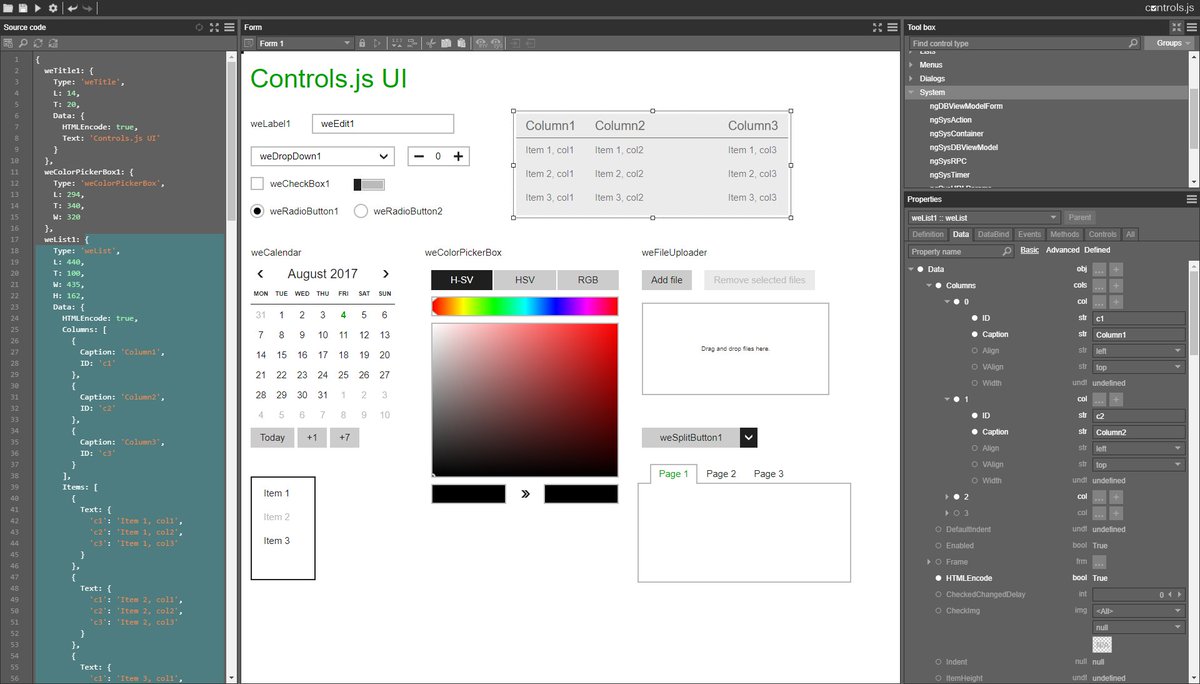
Task: Go to next month in weCalendar
Action: click(385, 274)
